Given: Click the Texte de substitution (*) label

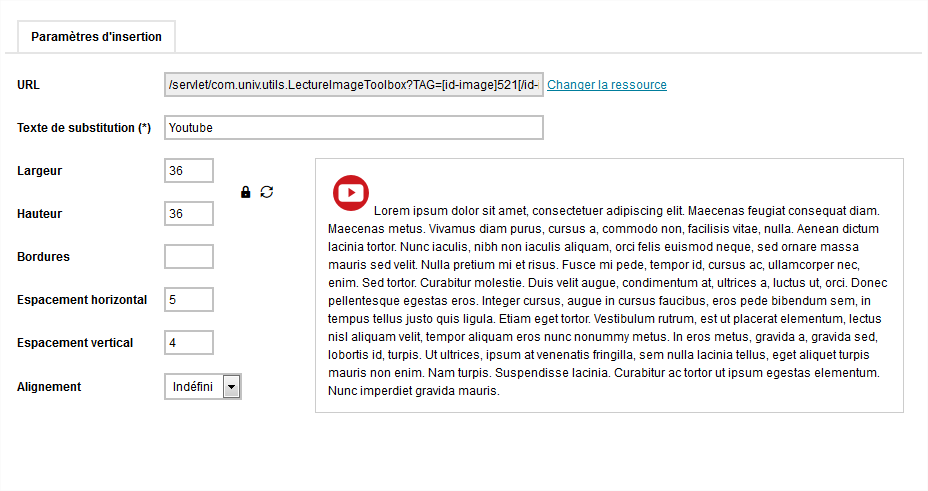Looking at the screenshot, I should coord(84,128).
